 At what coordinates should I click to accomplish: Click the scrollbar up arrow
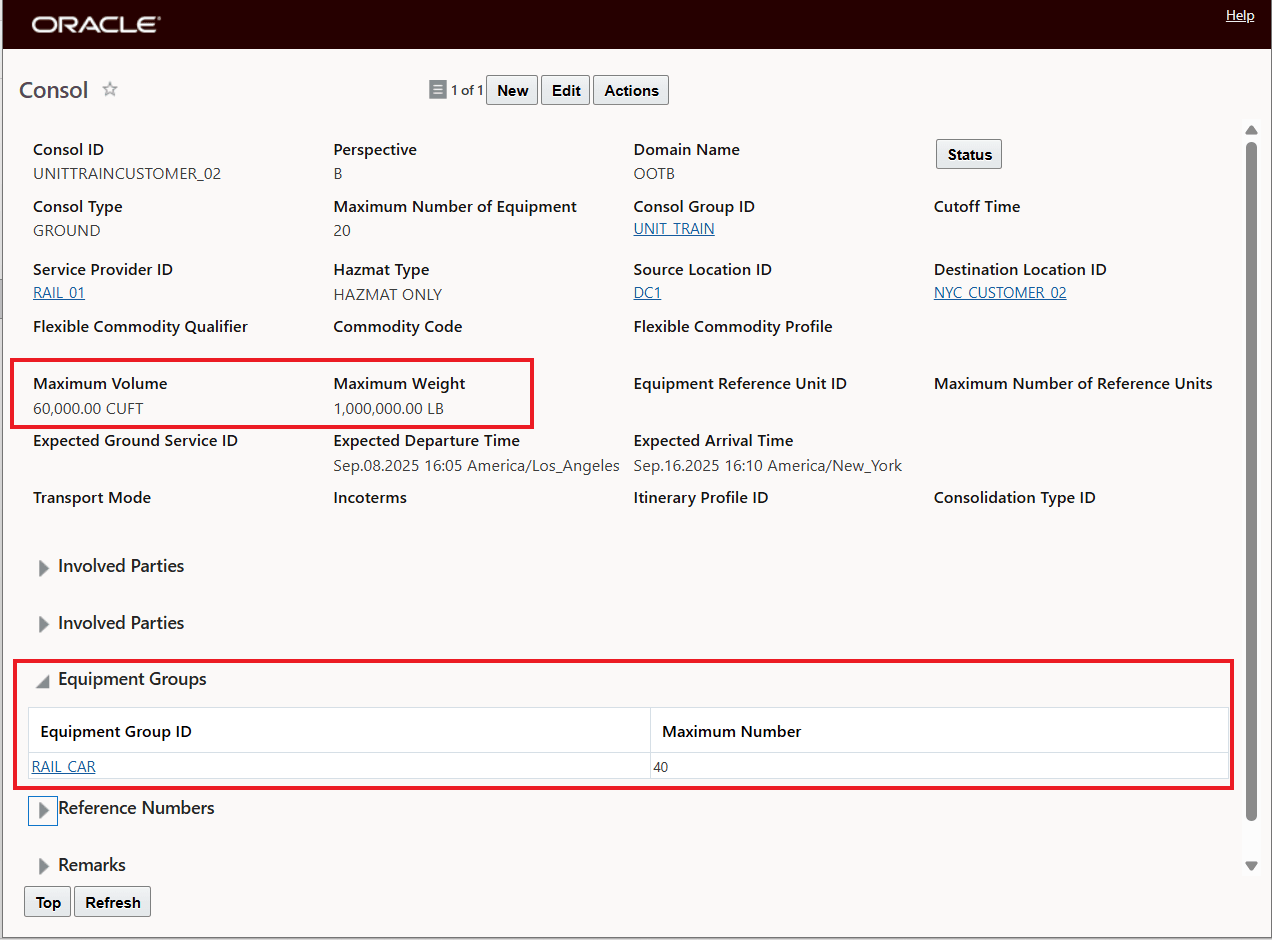[x=1250, y=130]
